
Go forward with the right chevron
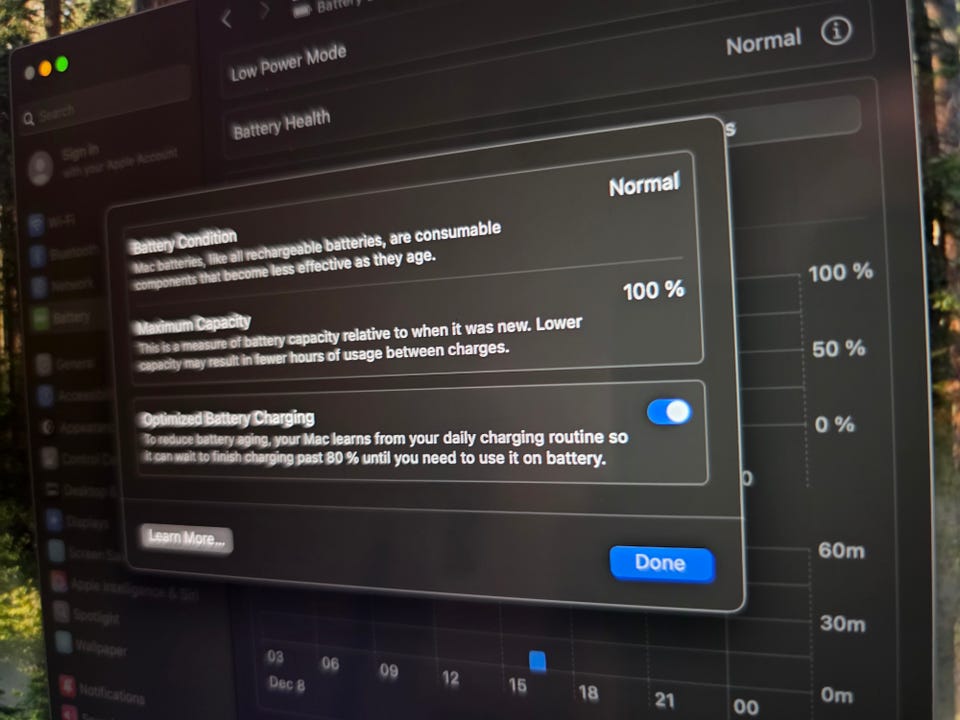(265, 10)
